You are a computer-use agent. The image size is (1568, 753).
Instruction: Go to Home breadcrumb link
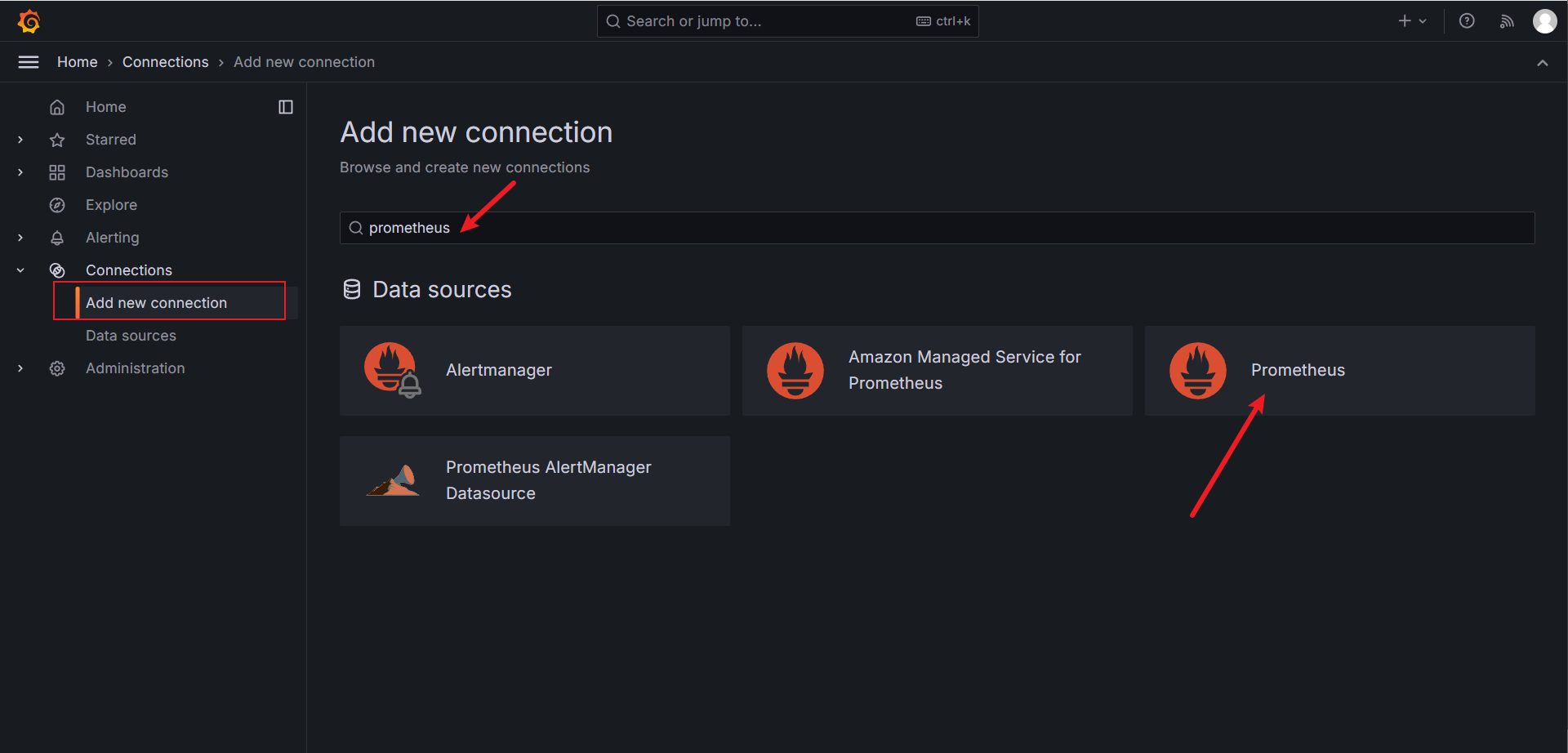coord(78,62)
